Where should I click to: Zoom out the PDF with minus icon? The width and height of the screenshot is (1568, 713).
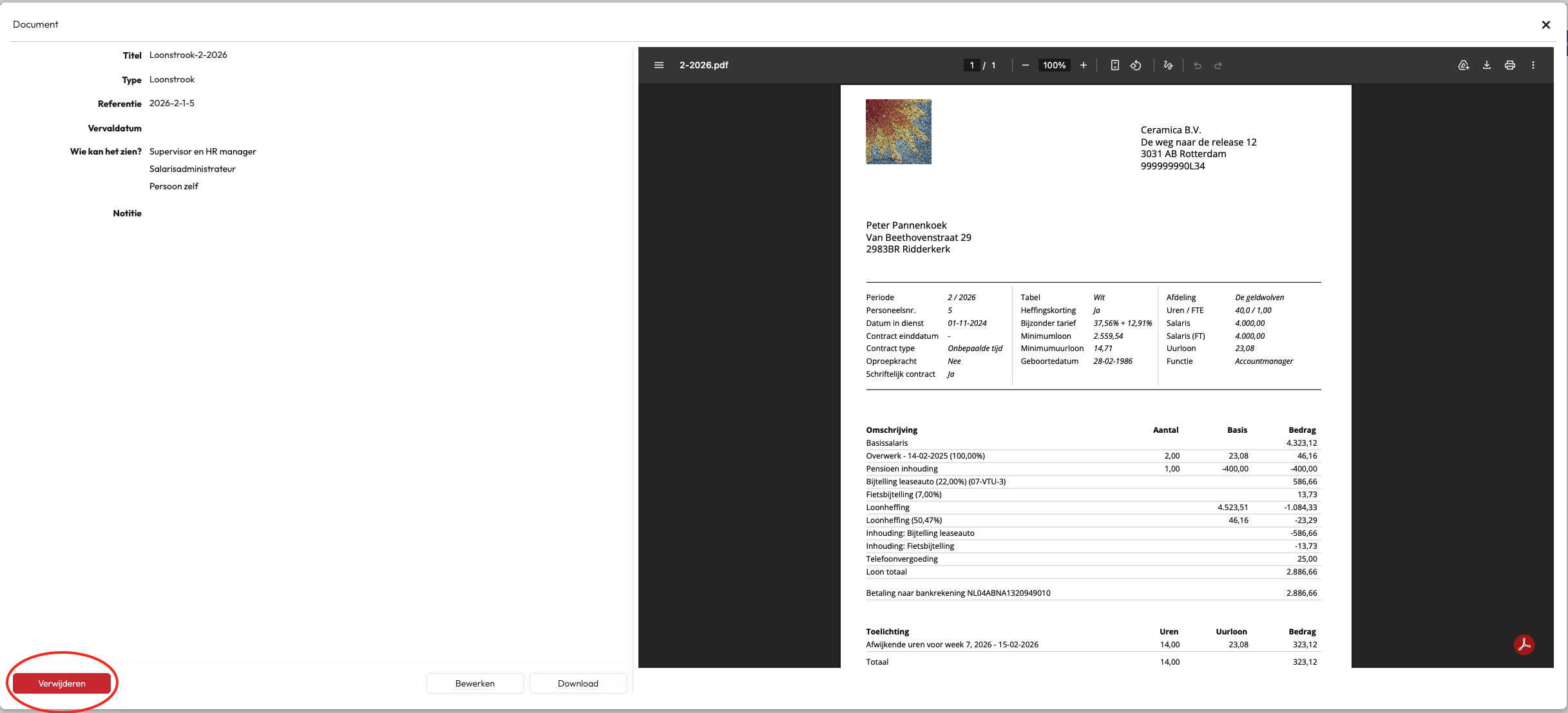(x=1025, y=65)
